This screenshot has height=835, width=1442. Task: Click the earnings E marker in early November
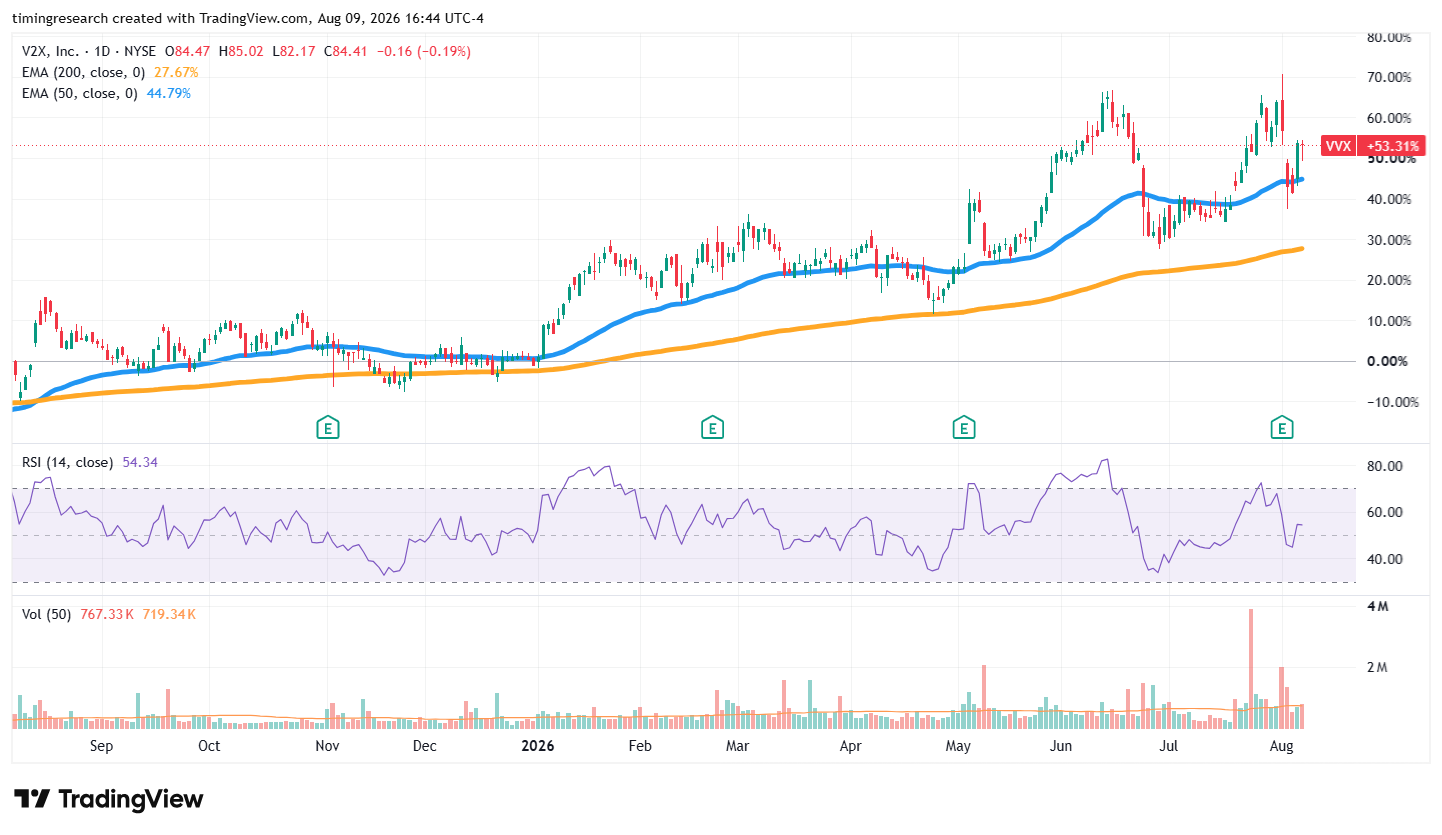tap(326, 428)
